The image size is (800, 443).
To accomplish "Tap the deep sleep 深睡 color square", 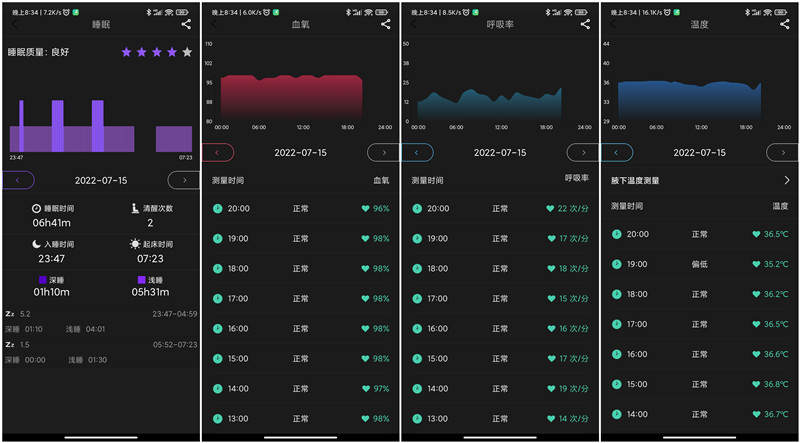I will click(x=43, y=280).
